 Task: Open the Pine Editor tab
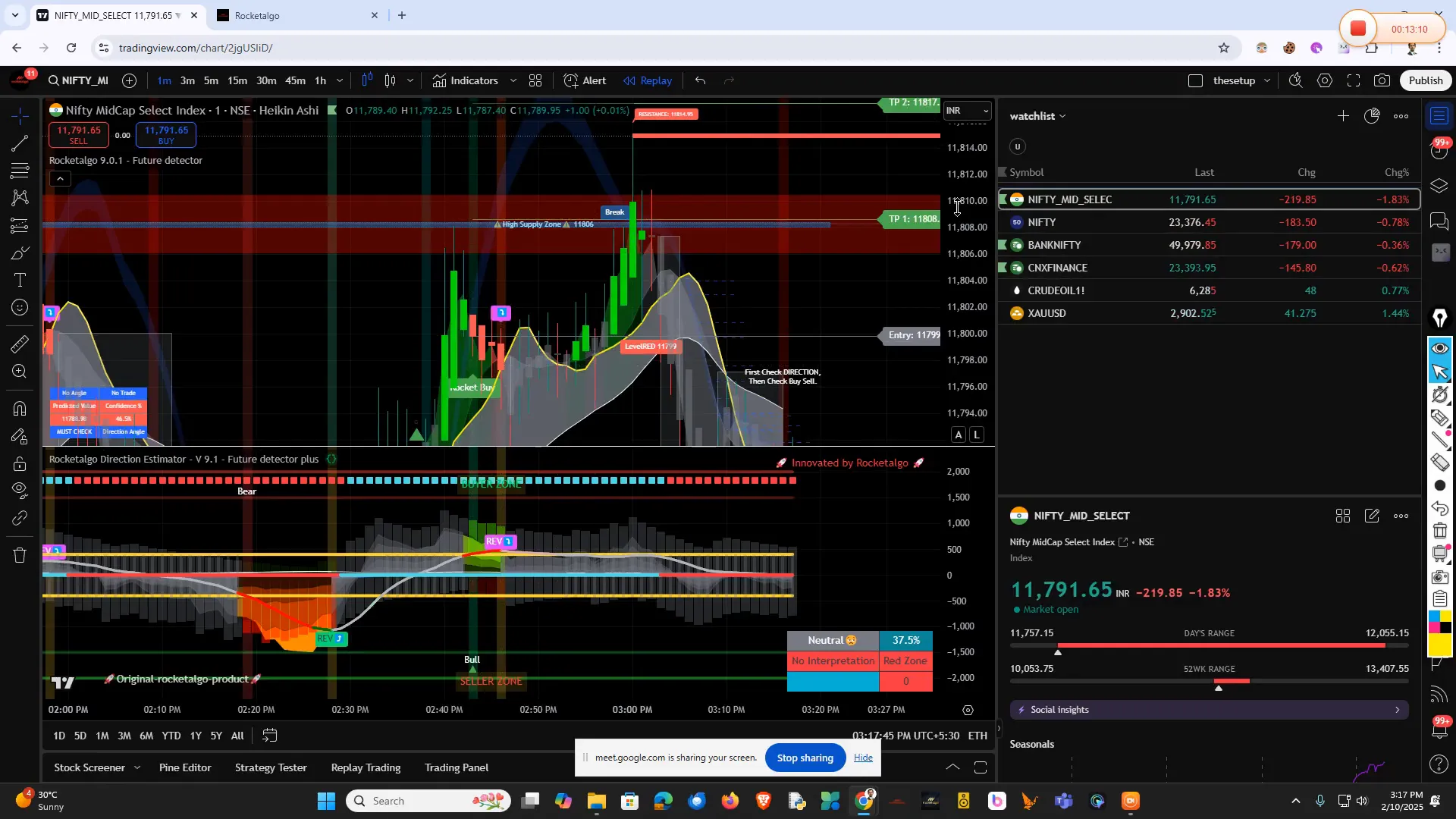[185, 767]
